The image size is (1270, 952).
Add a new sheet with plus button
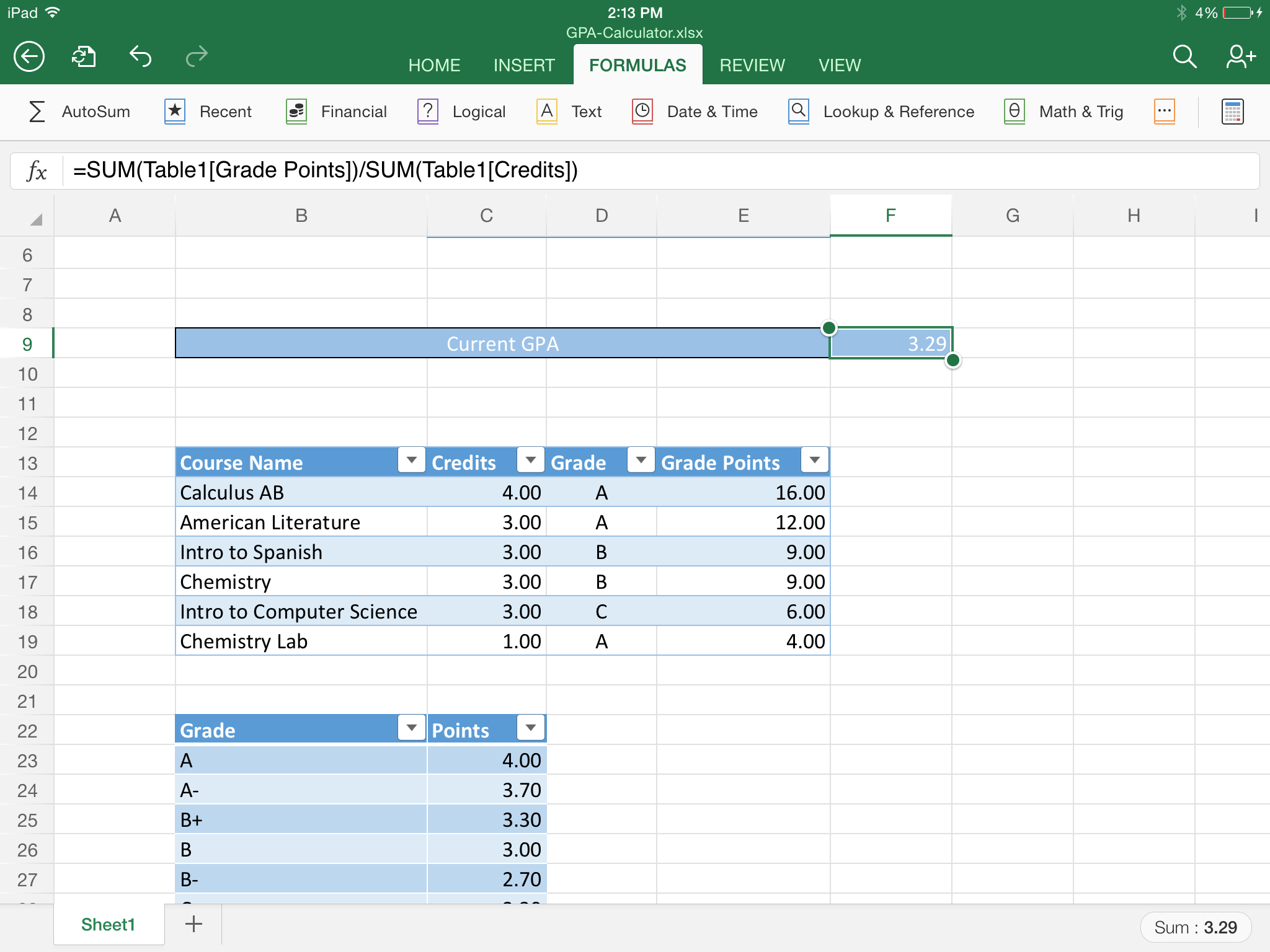tap(193, 924)
